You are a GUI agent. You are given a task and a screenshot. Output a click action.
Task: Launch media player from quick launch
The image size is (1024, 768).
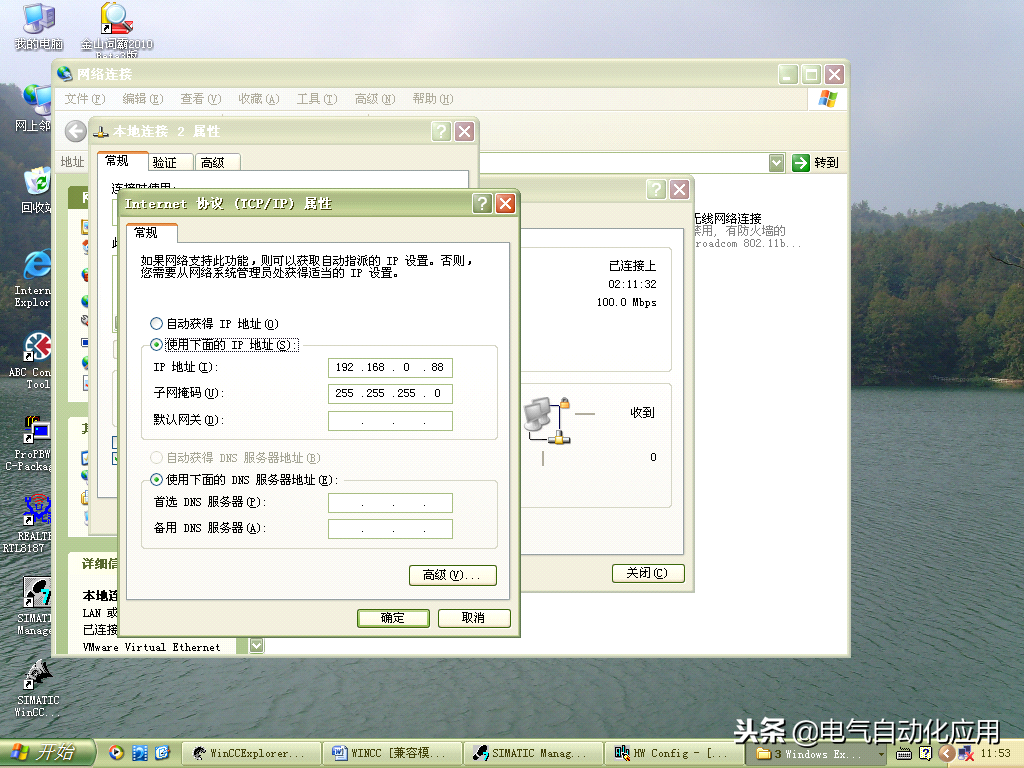point(116,752)
